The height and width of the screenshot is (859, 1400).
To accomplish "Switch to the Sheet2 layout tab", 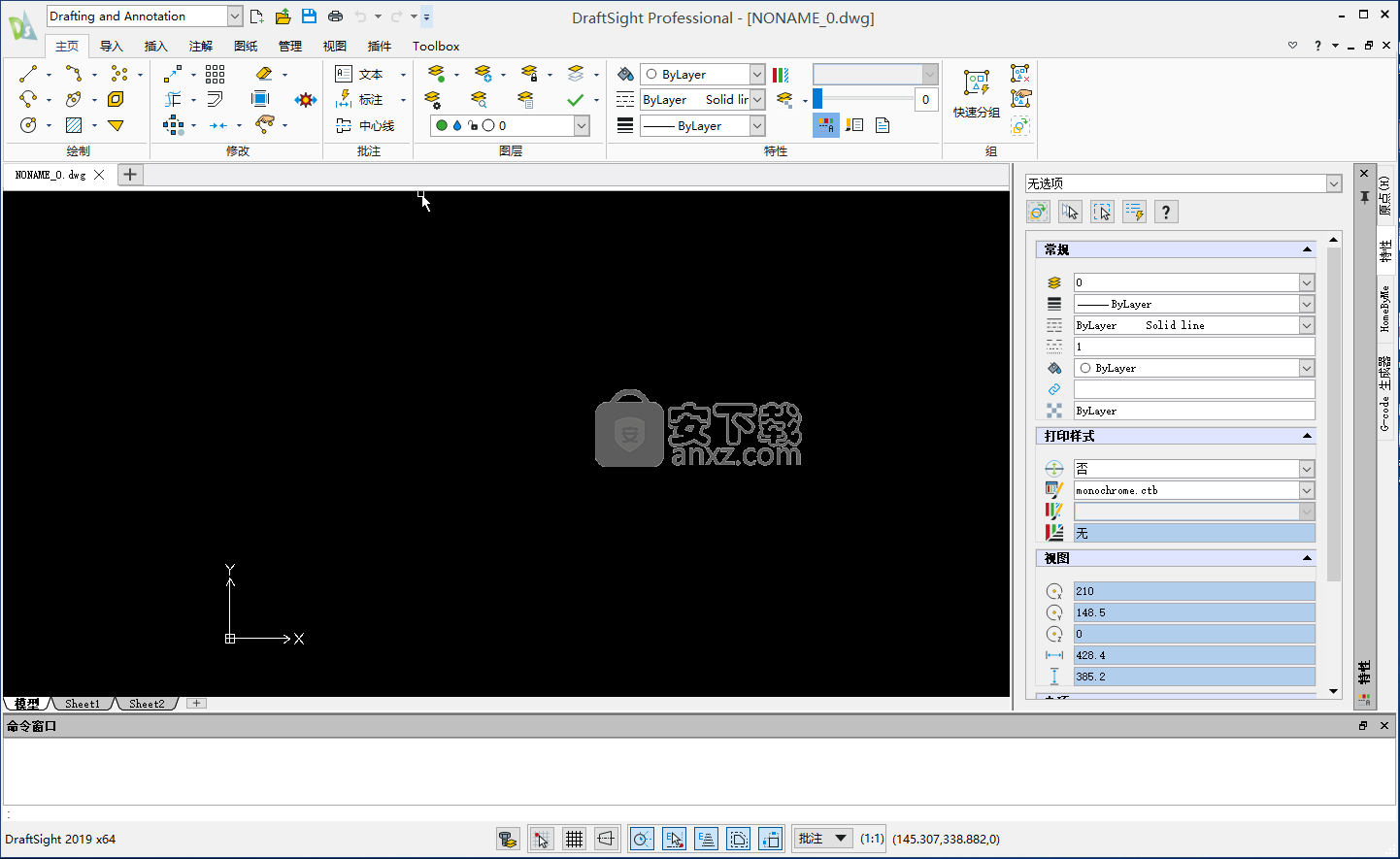I will click(147, 704).
